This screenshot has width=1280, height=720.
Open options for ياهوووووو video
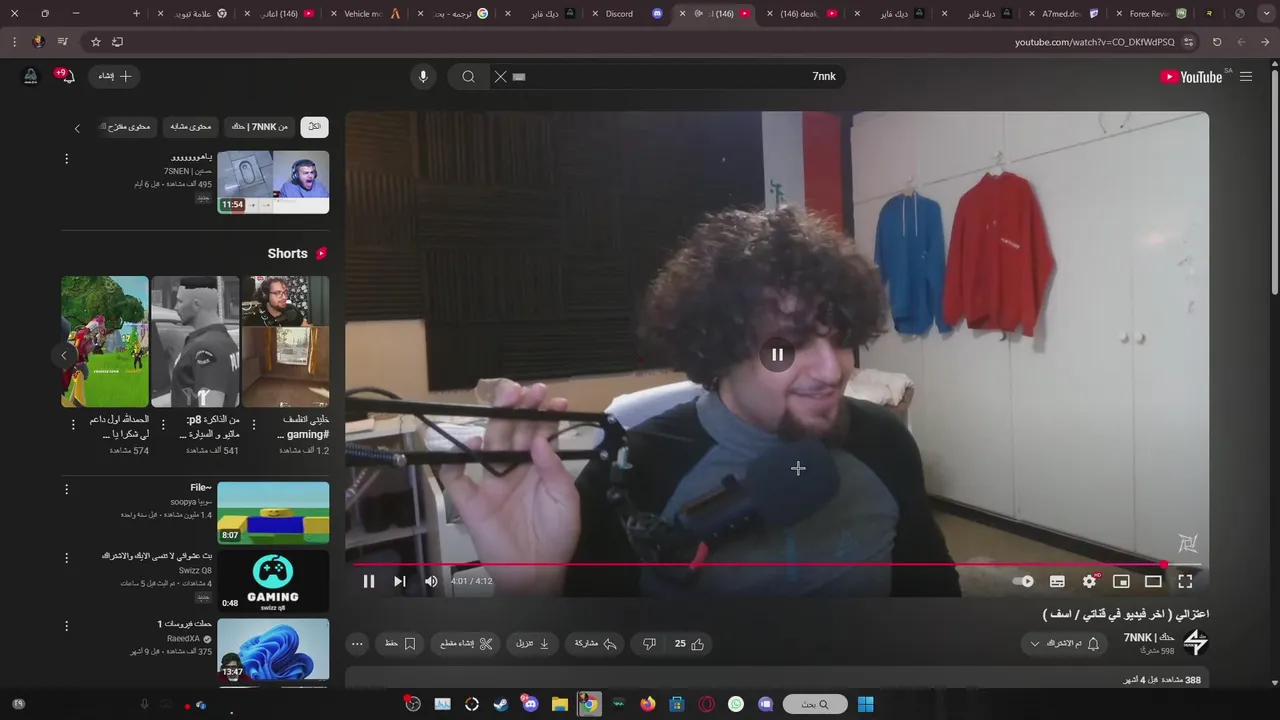click(67, 159)
